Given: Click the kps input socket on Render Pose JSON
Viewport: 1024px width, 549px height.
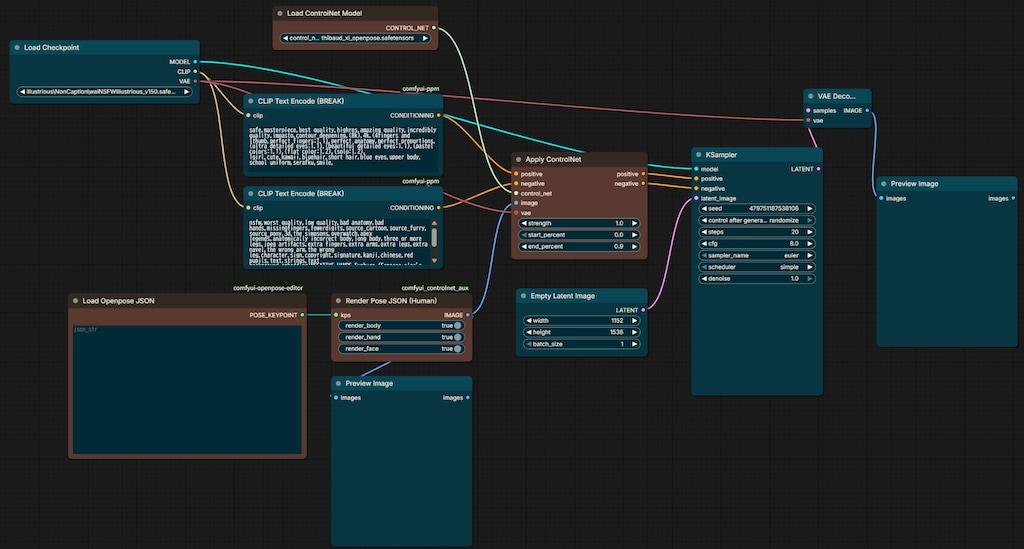Looking at the screenshot, I should tap(336, 315).
